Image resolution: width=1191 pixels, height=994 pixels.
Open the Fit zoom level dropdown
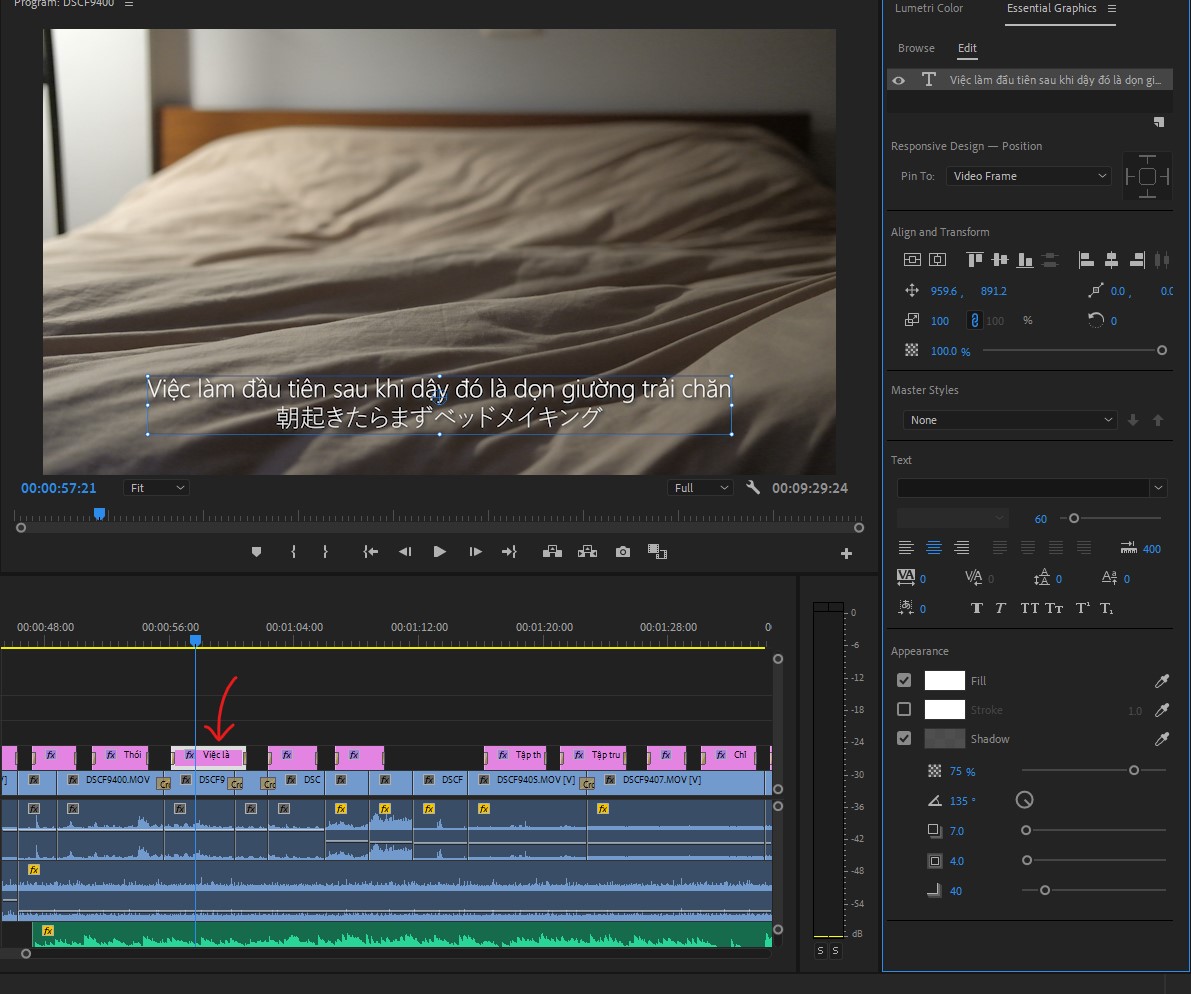tap(156, 488)
